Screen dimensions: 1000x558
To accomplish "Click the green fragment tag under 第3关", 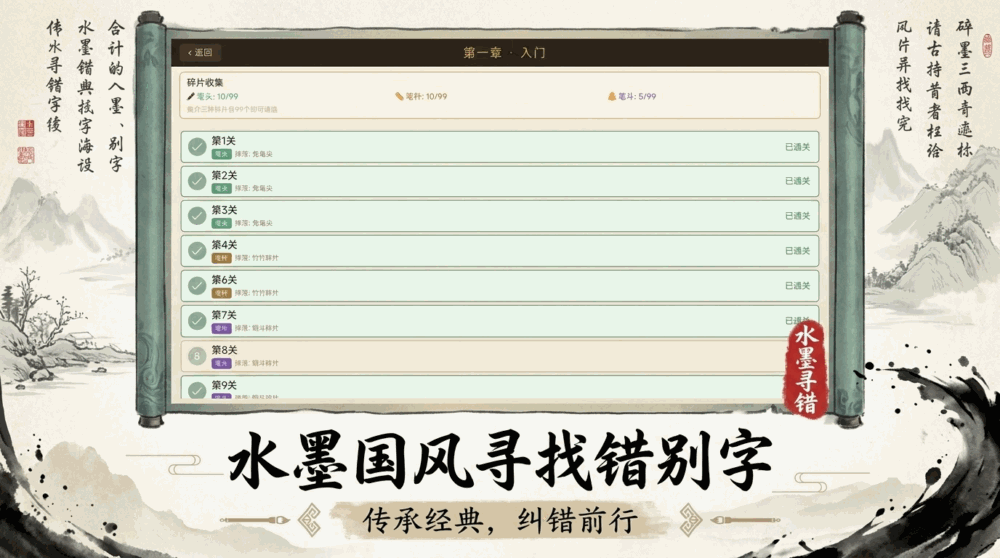I will (x=221, y=223).
